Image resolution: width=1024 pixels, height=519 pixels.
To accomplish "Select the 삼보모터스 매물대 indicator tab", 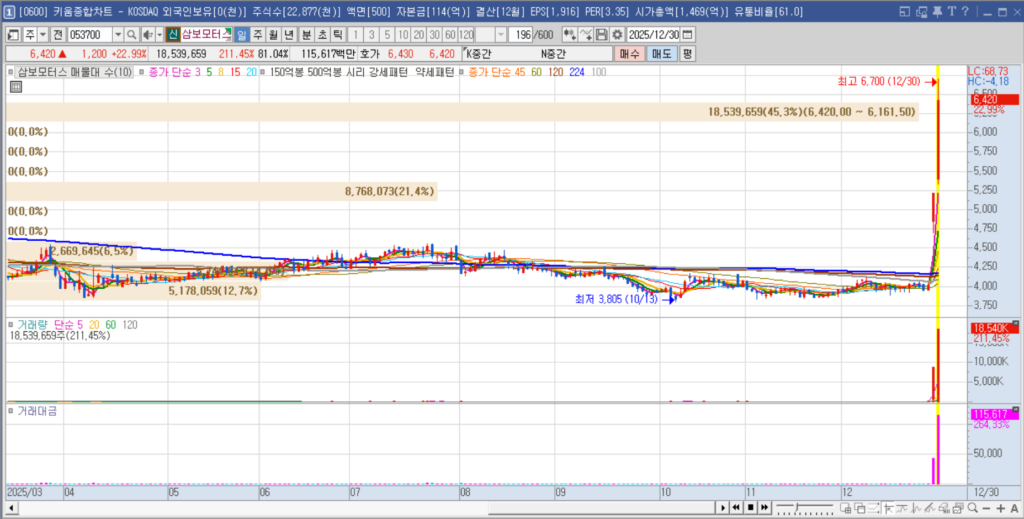I will pos(72,72).
